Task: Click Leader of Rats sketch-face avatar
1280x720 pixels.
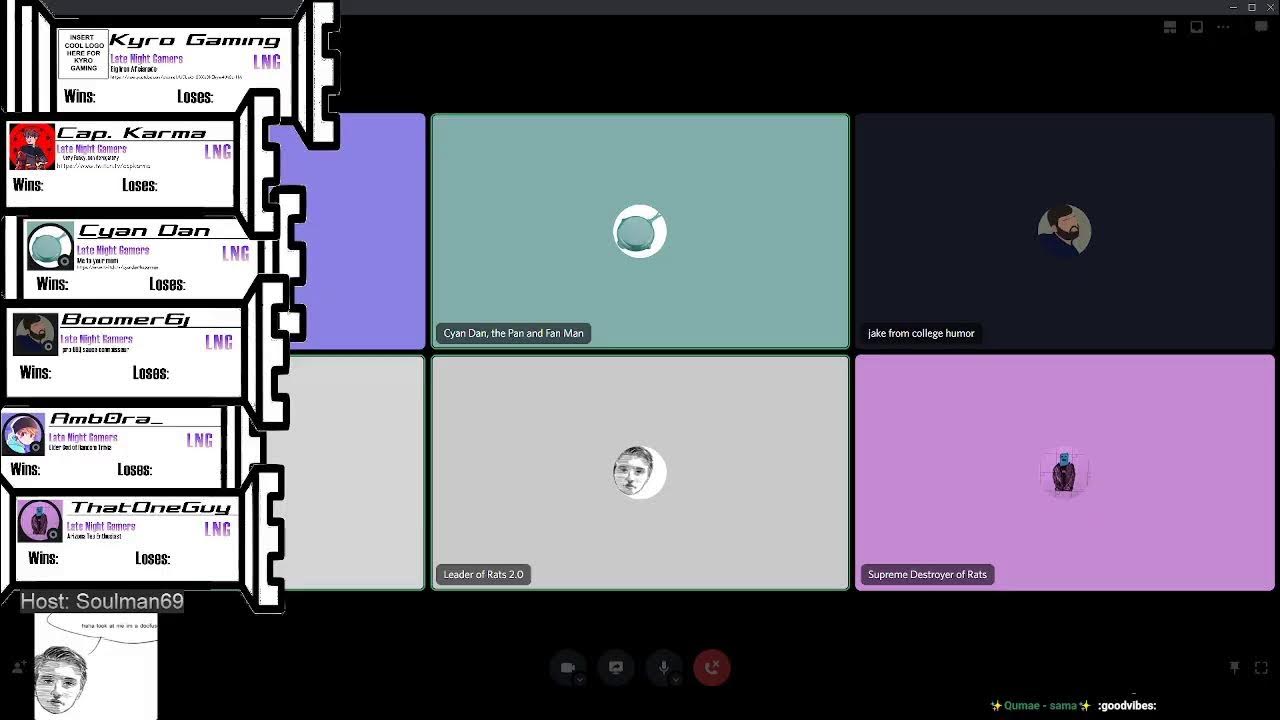Action: (x=640, y=472)
